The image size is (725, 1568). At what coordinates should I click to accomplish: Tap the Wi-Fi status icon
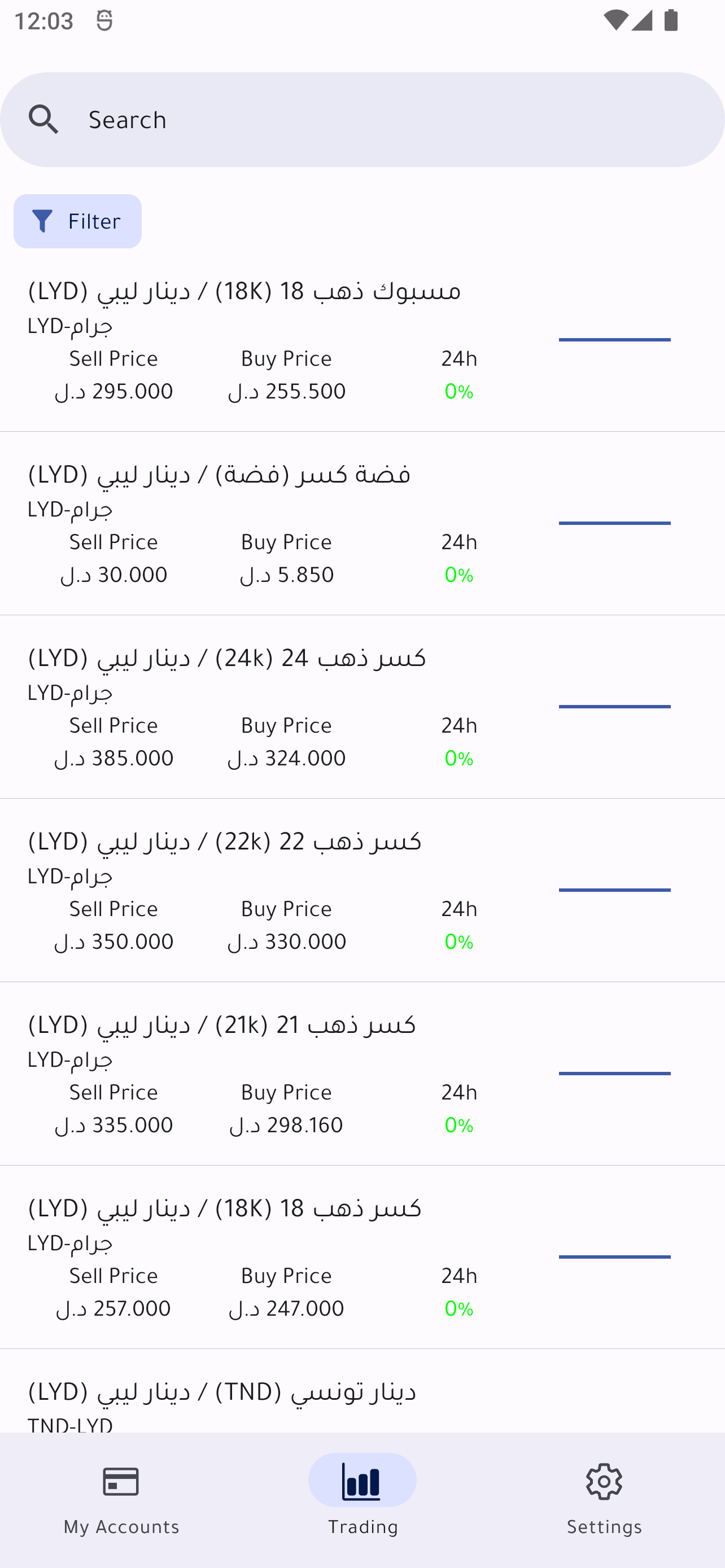[x=615, y=21]
